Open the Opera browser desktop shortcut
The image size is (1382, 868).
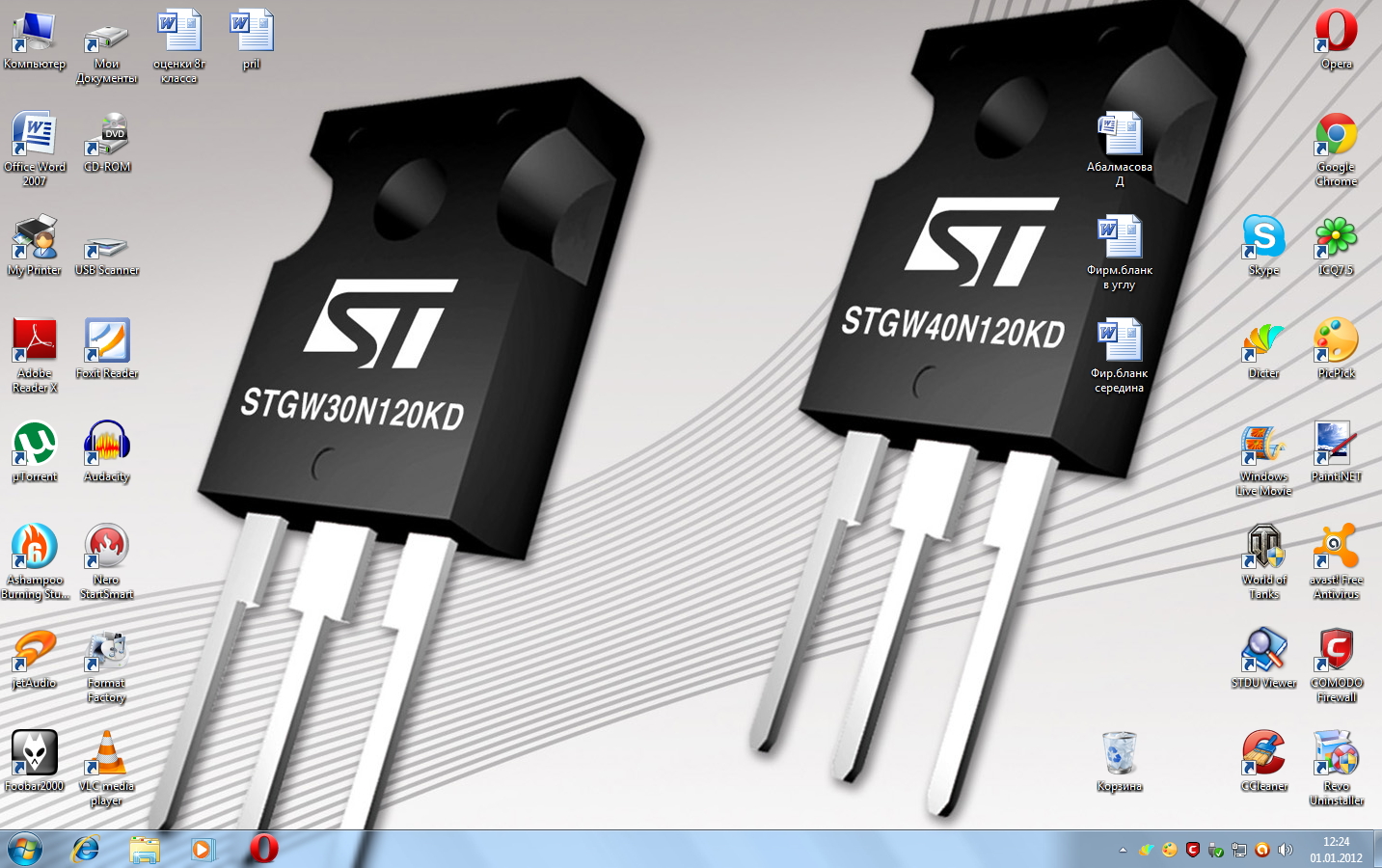pyautogui.click(x=1336, y=32)
